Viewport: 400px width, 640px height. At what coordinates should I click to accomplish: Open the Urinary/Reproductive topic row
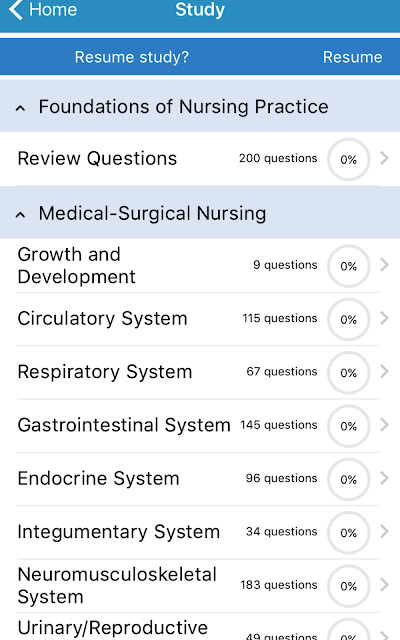[x=200, y=627]
